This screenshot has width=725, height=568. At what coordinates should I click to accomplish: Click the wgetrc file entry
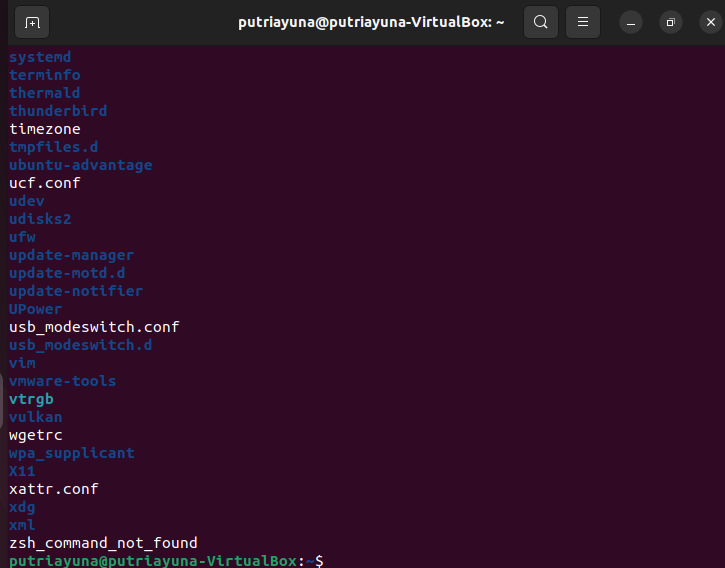click(35, 435)
